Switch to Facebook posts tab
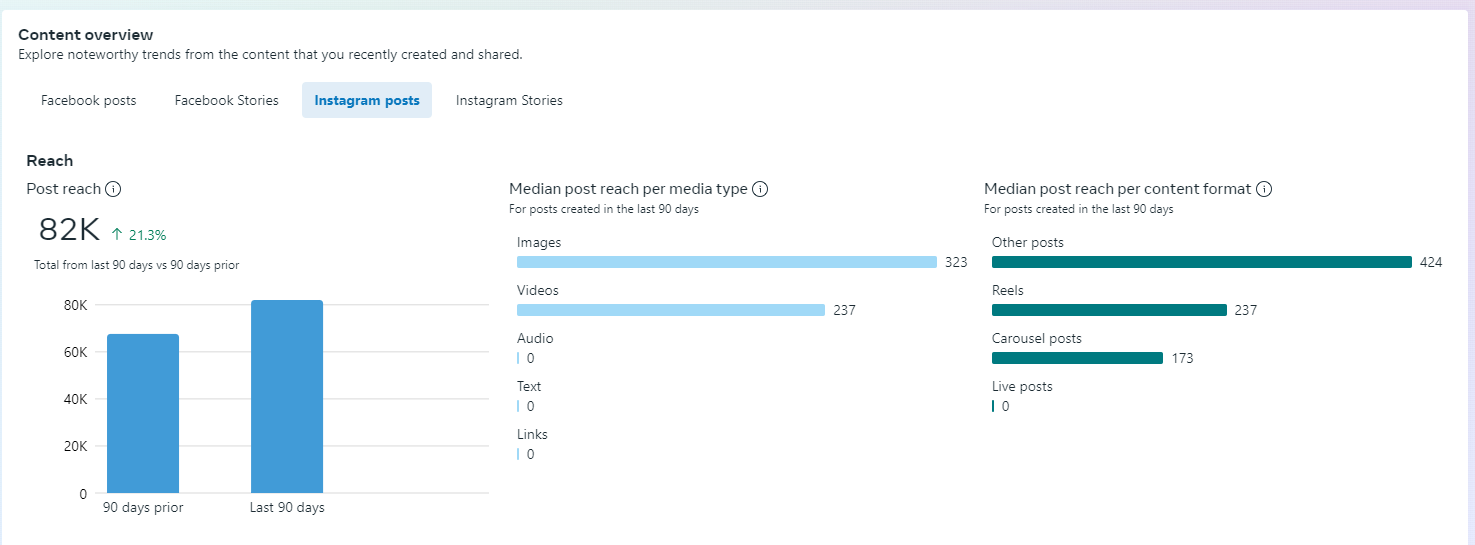1475x545 pixels. click(x=89, y=100)
